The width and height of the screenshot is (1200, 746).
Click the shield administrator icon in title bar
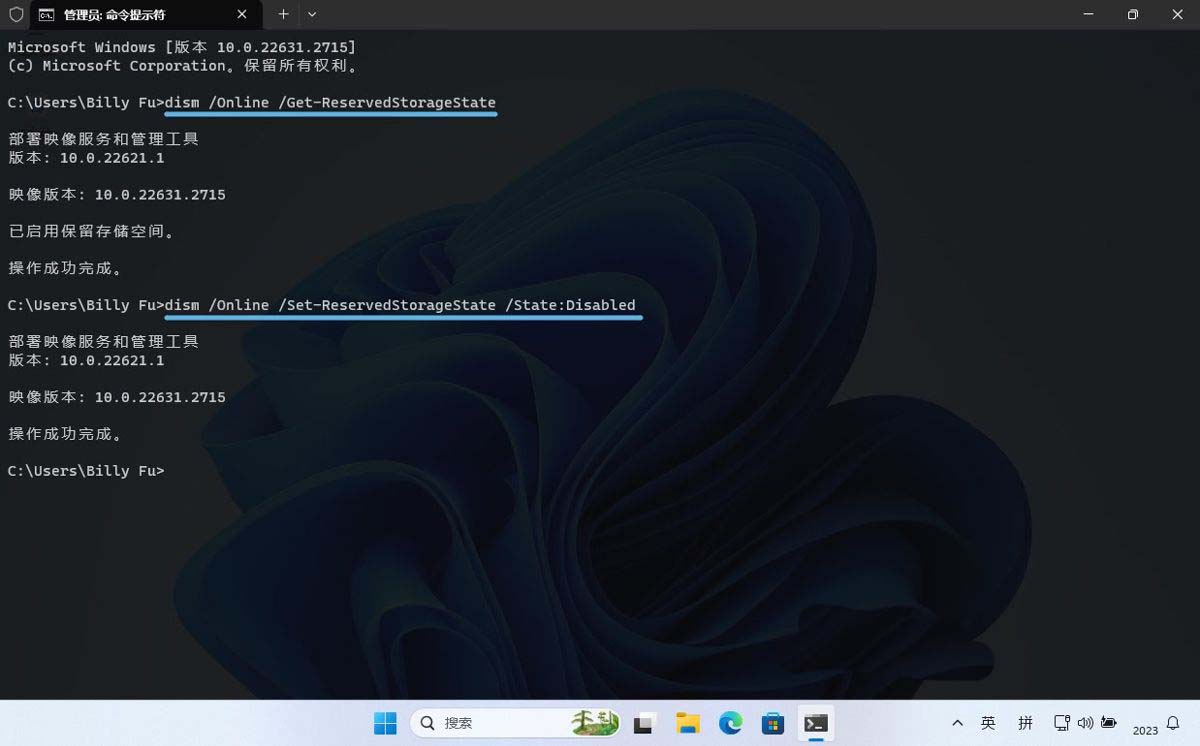(x=15, y=15)
